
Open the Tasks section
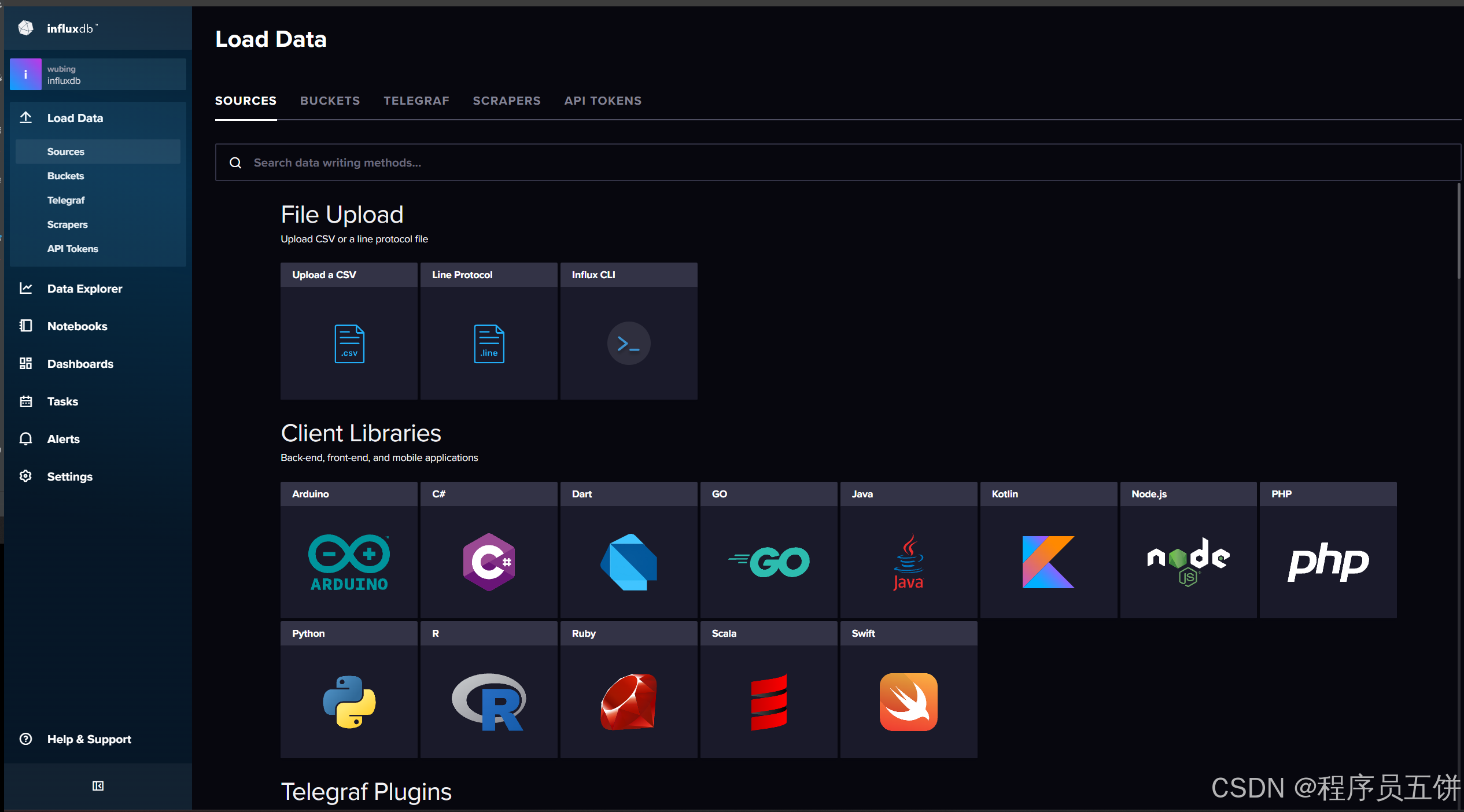tap(62, 401)
